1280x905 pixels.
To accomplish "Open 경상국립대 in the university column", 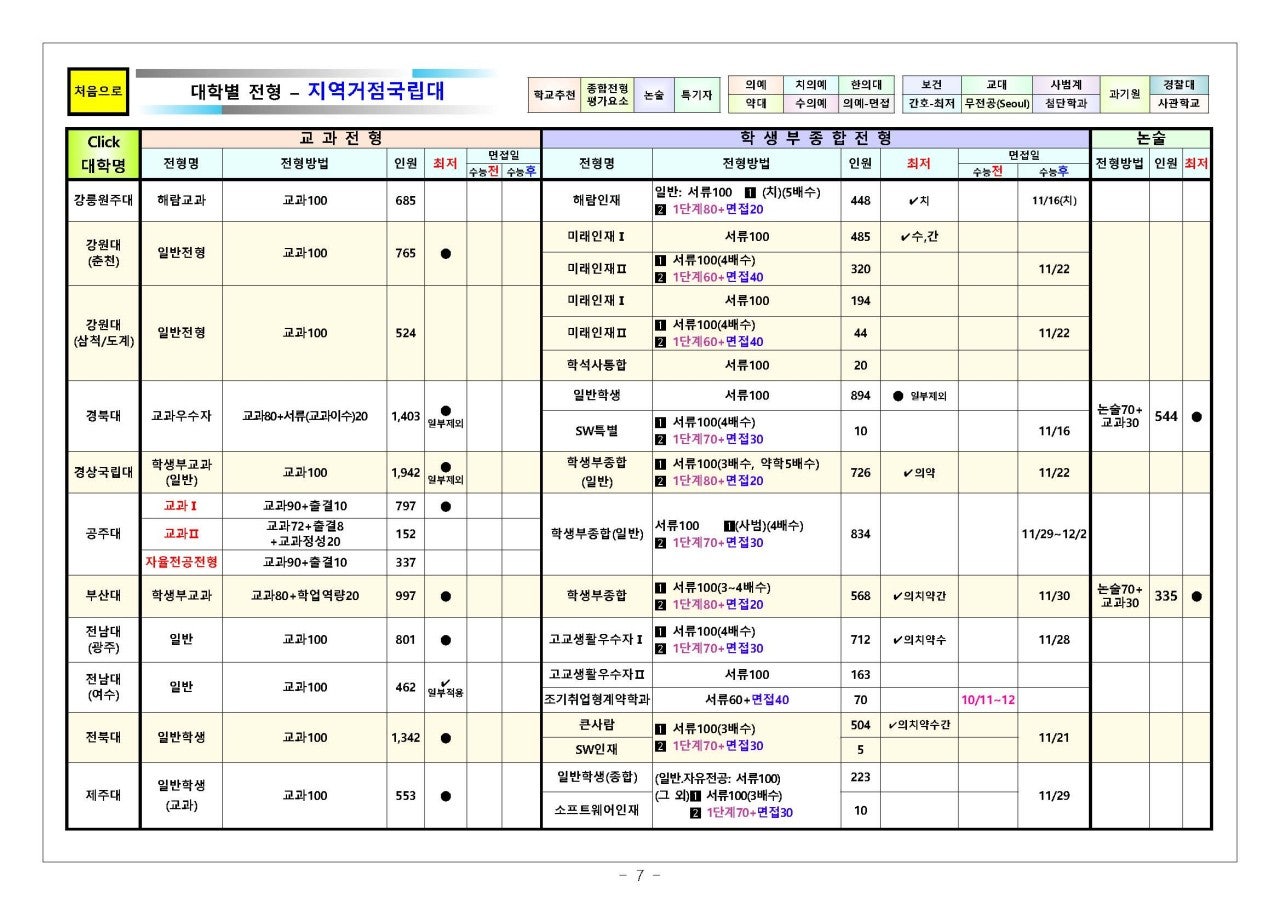I will click(x=104, y=472).
